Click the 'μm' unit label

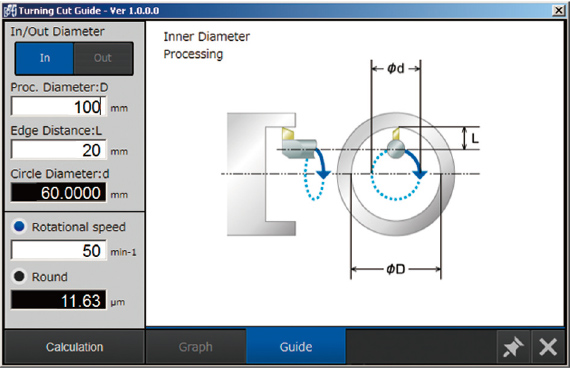tap(117, 303)
